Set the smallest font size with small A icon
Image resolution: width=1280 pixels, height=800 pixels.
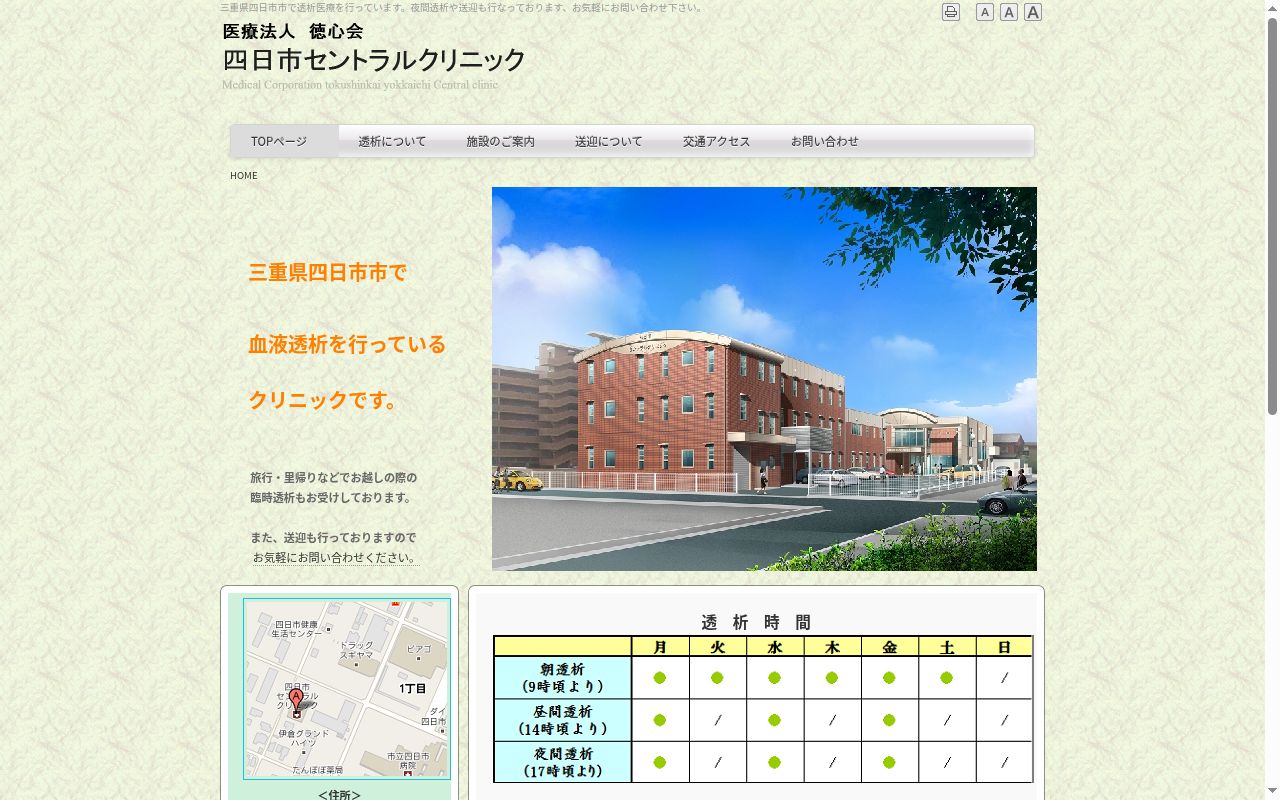coord(985,12)
